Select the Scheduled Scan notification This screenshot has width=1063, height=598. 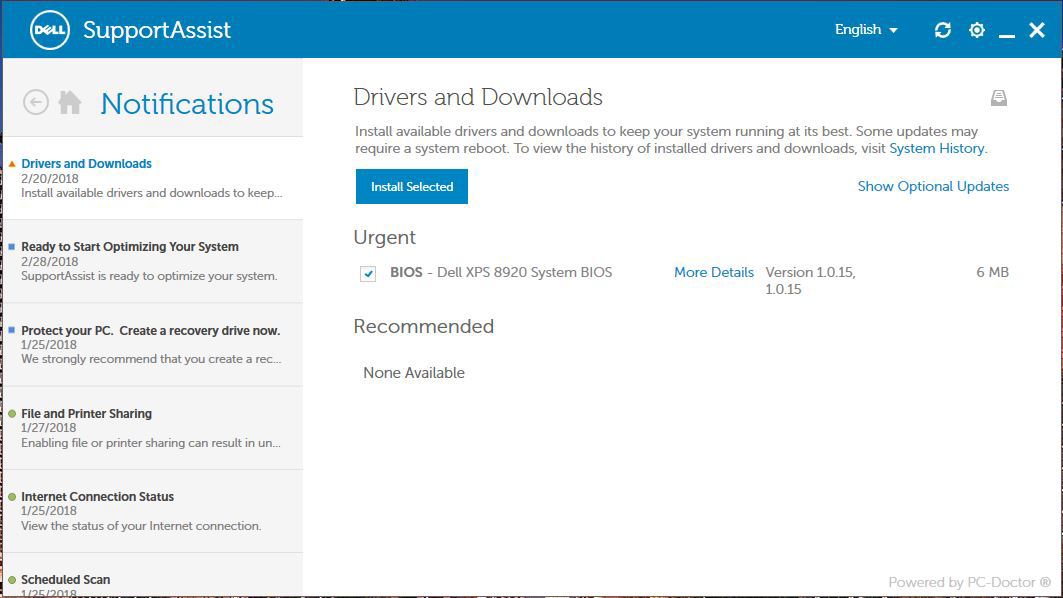(x=153, y=576)
